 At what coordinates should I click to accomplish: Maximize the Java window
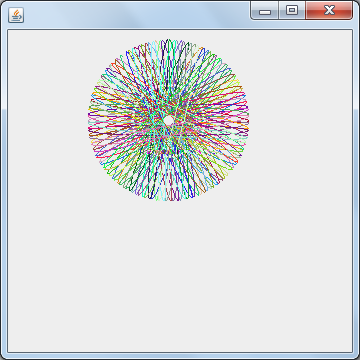(292, 11)
